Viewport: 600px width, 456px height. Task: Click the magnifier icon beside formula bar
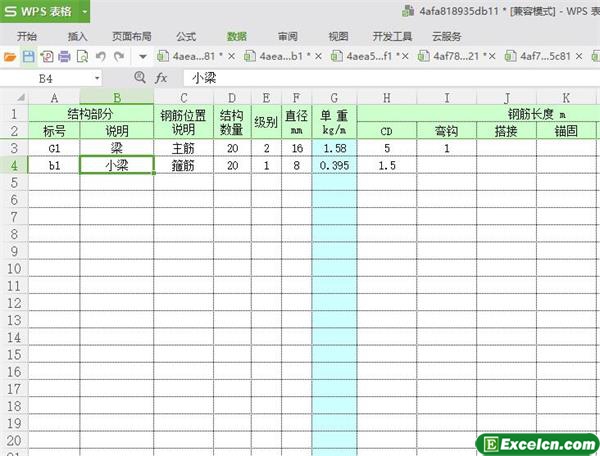140,78
